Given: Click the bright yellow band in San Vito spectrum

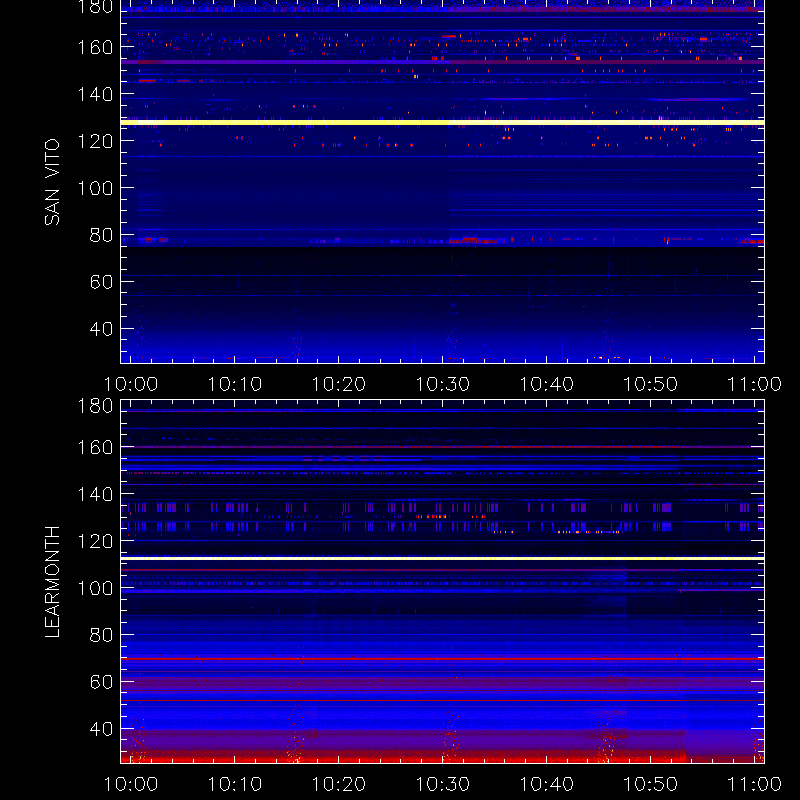Looking at the screenshot, I should pos(442,122).
